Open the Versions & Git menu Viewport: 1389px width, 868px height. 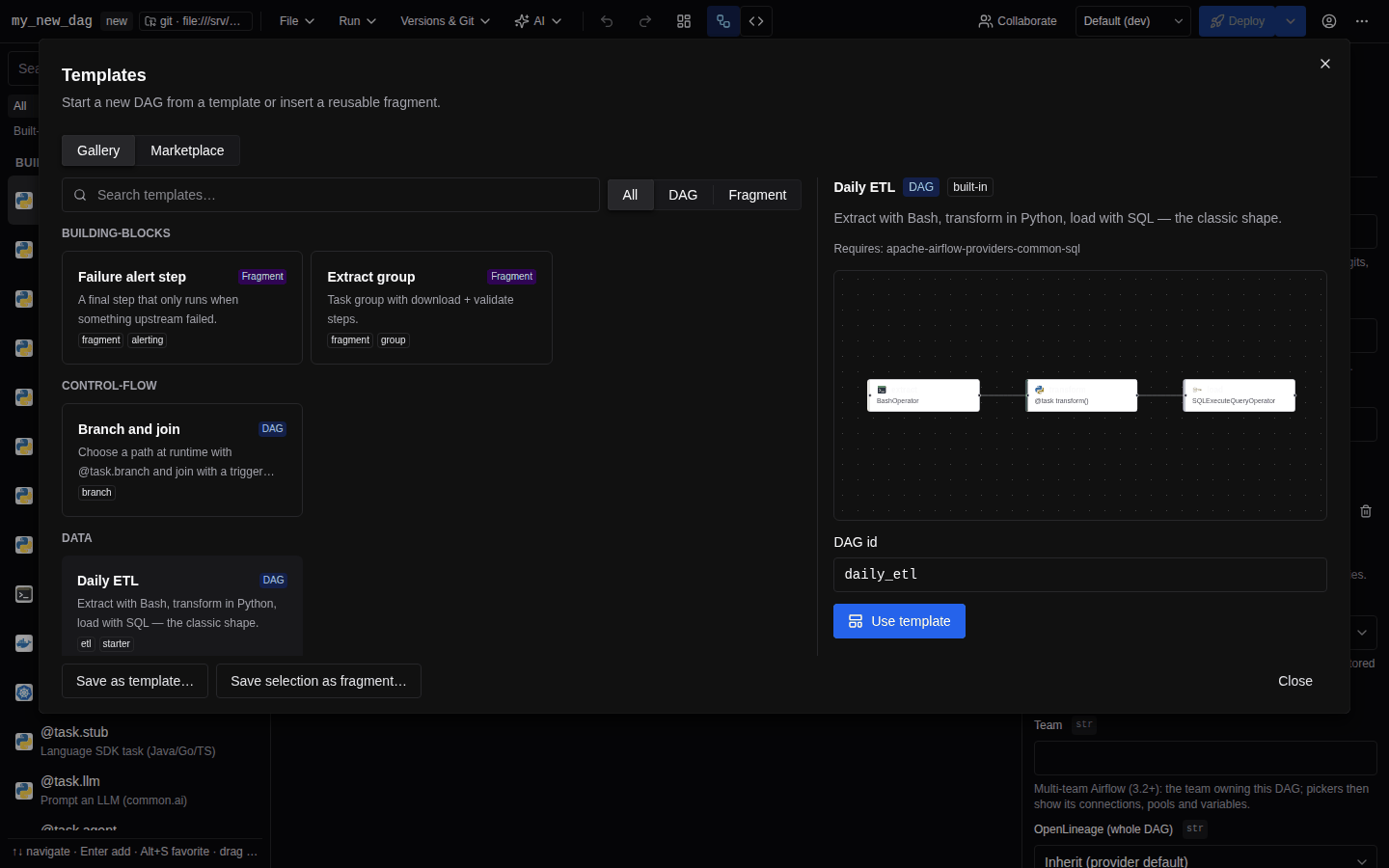[x=445, y=21]
